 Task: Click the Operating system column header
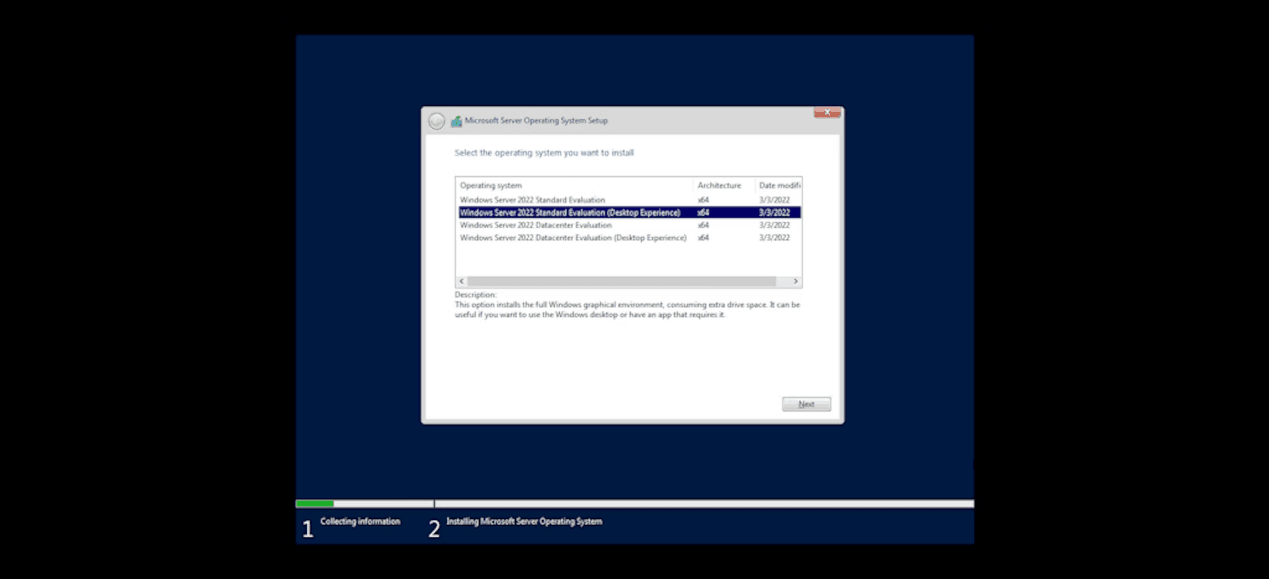(x=575, y=185)
